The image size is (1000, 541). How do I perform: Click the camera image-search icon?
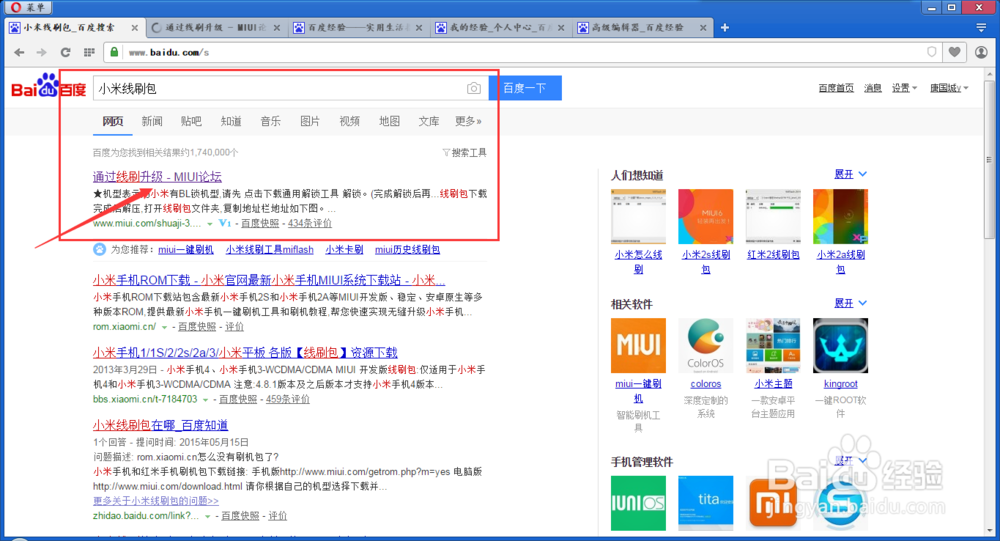coord(473,88)
